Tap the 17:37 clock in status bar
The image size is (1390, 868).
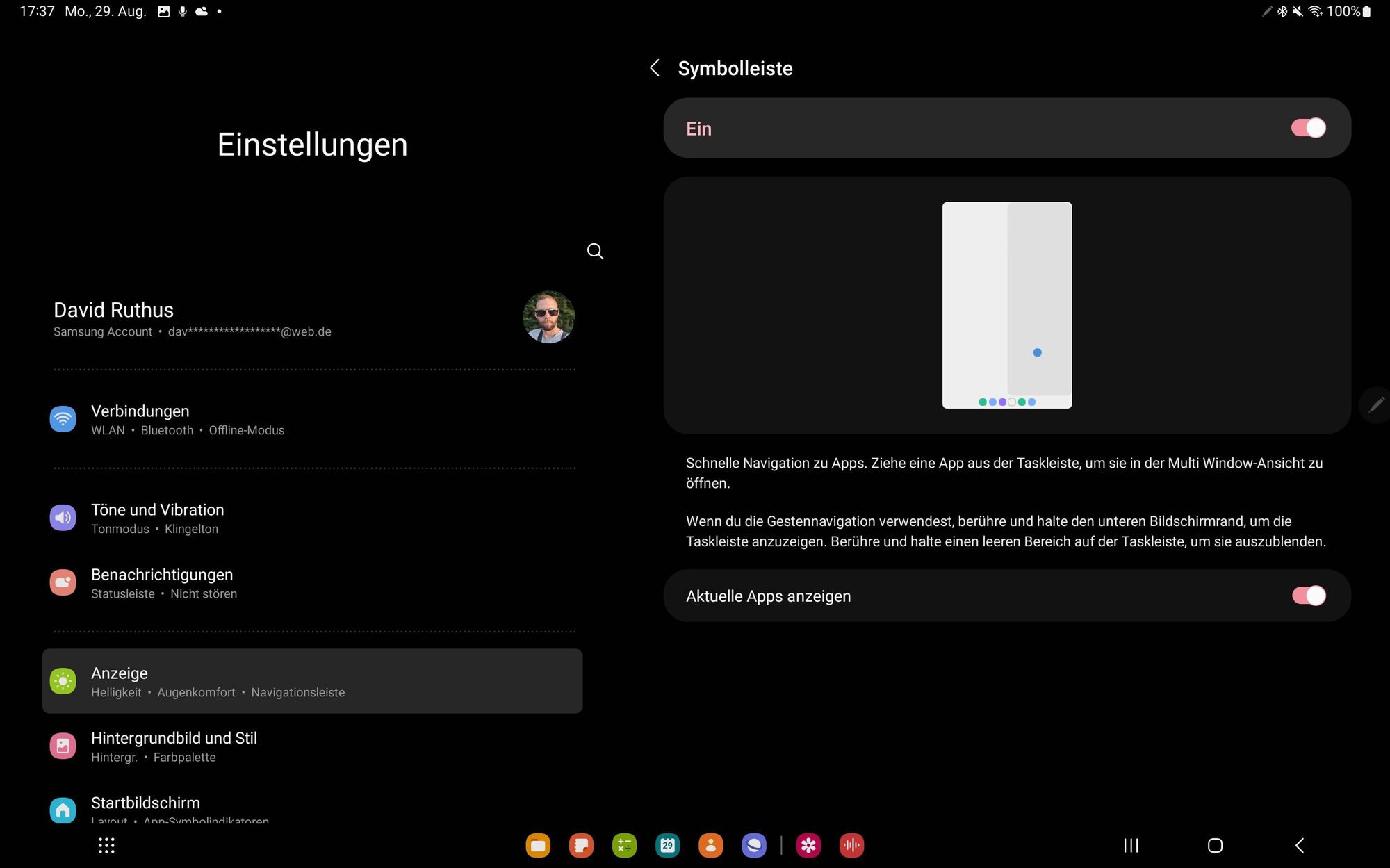coord(37,11)
